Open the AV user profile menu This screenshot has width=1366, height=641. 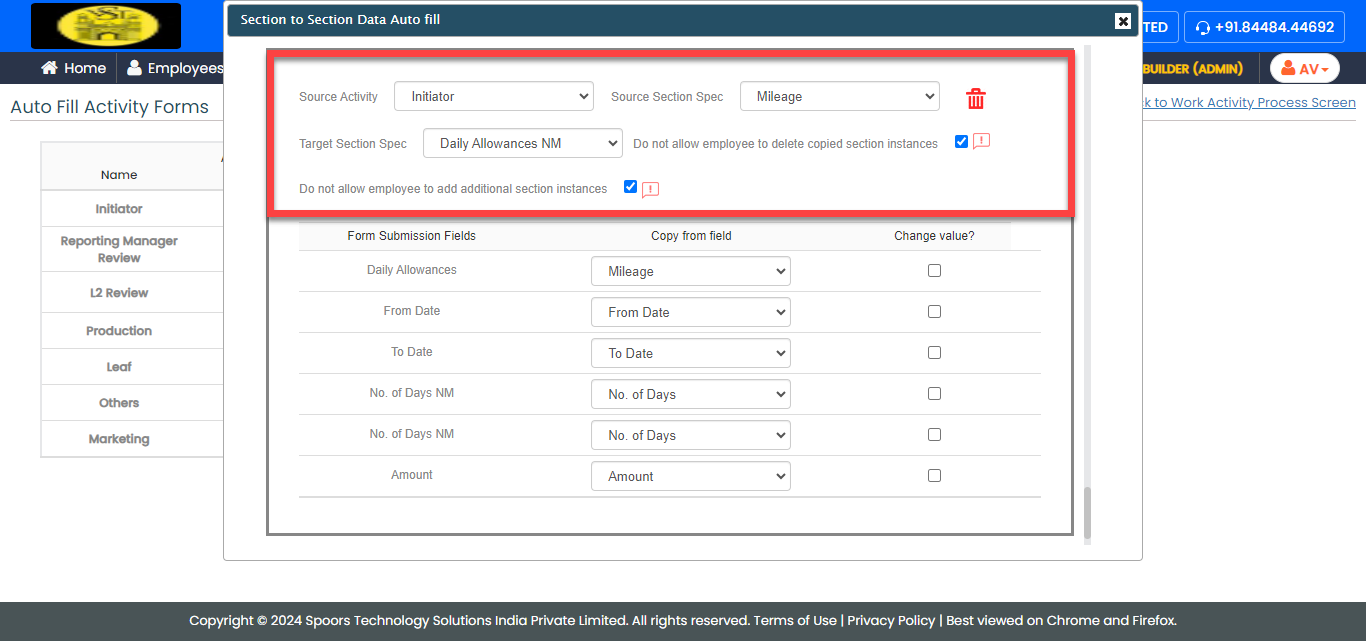(1304, 68)
